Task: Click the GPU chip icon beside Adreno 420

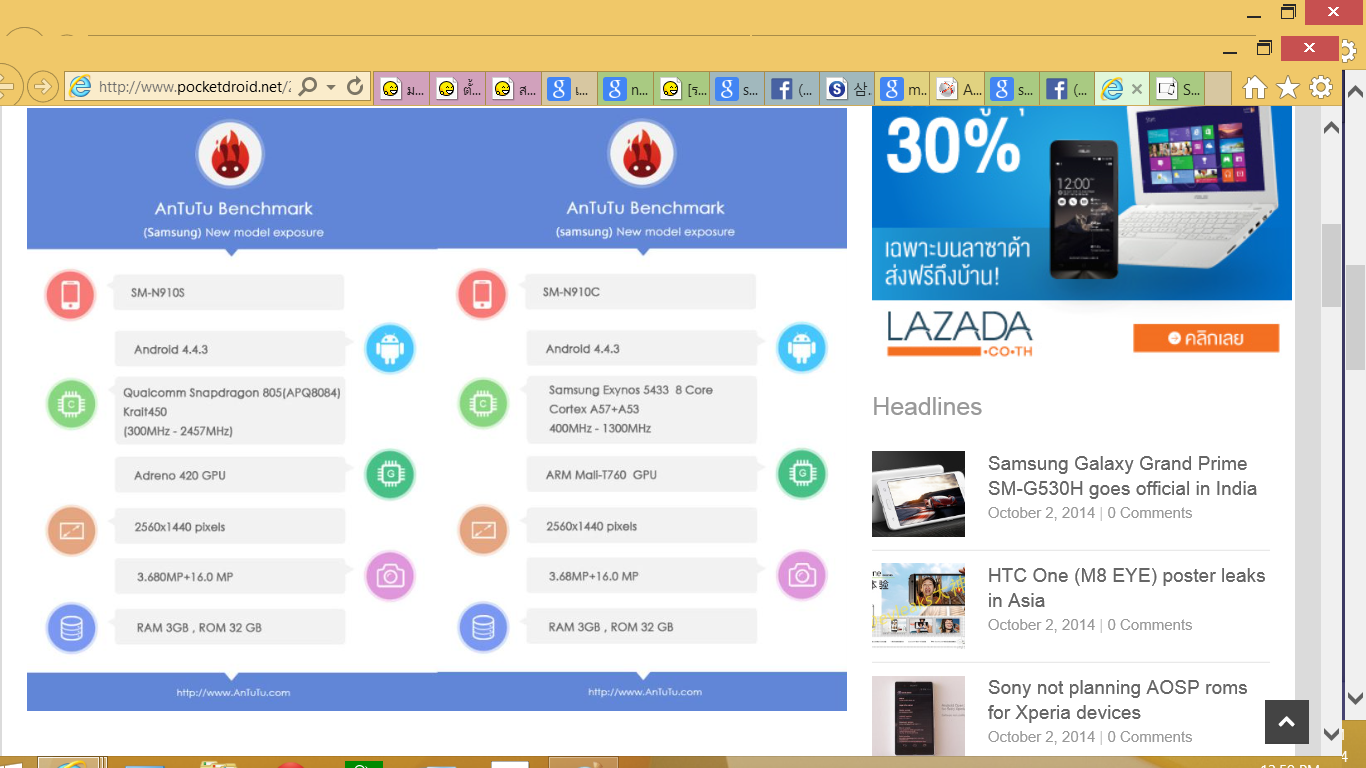Action: (x=389, y=474)
